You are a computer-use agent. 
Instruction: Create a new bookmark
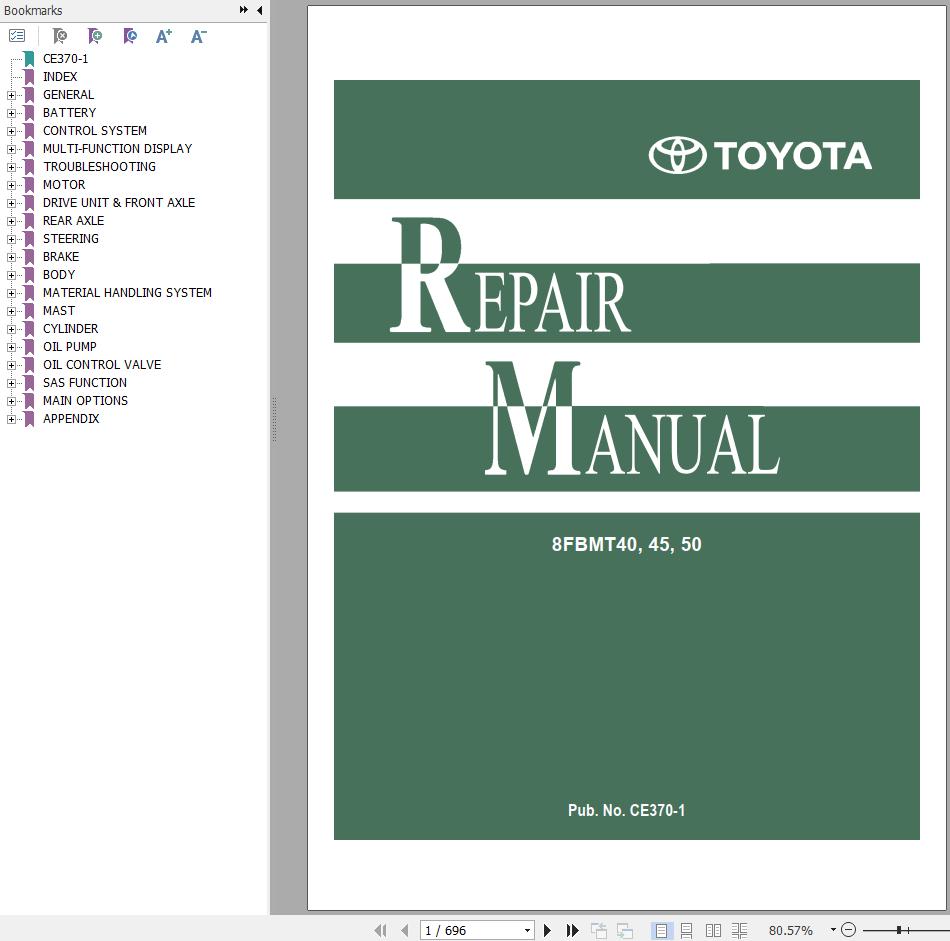point(95,36)
